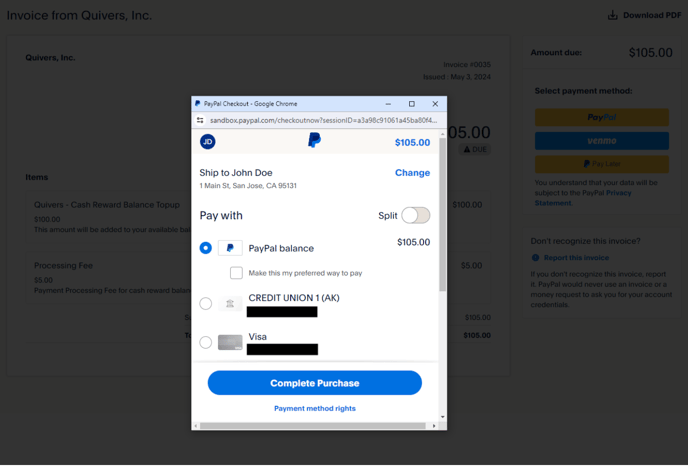Click the PayPal Checkout window favicon

(x=197, y=104)
